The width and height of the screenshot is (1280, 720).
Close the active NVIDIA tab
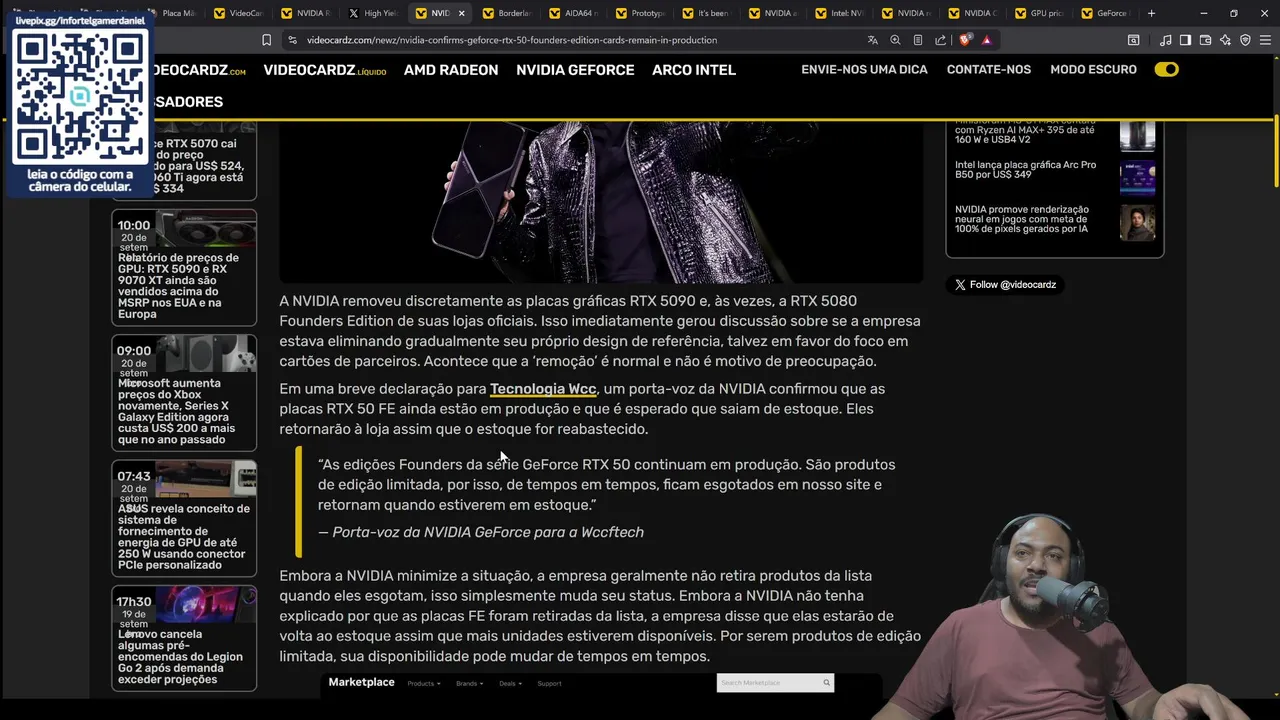click(x=460, y=13)
